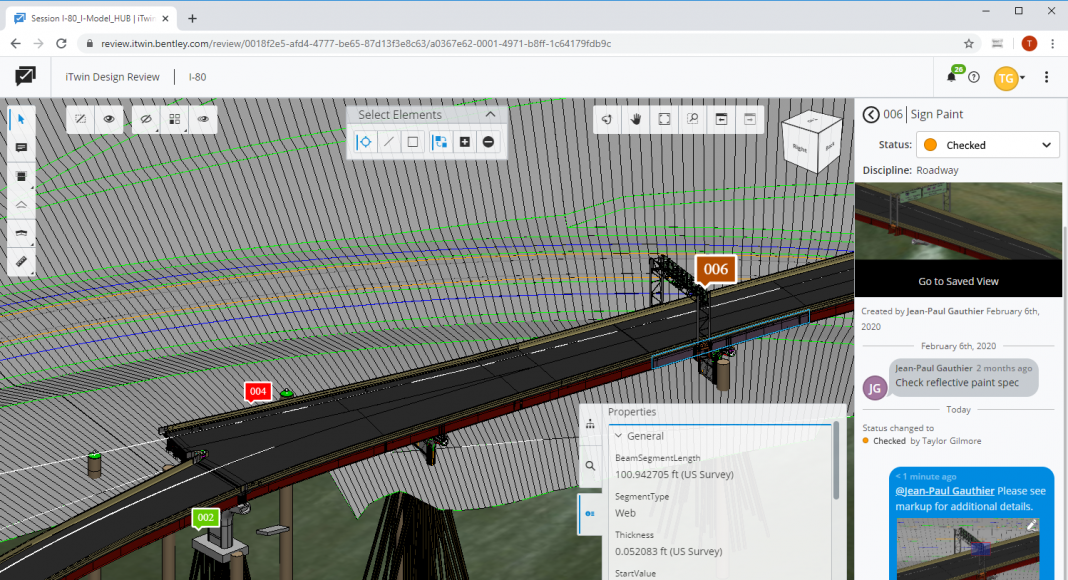Click the view cube Right face
Image resolution: width=1068 pixels, height=580 pixels.
(x=800, y=146)
